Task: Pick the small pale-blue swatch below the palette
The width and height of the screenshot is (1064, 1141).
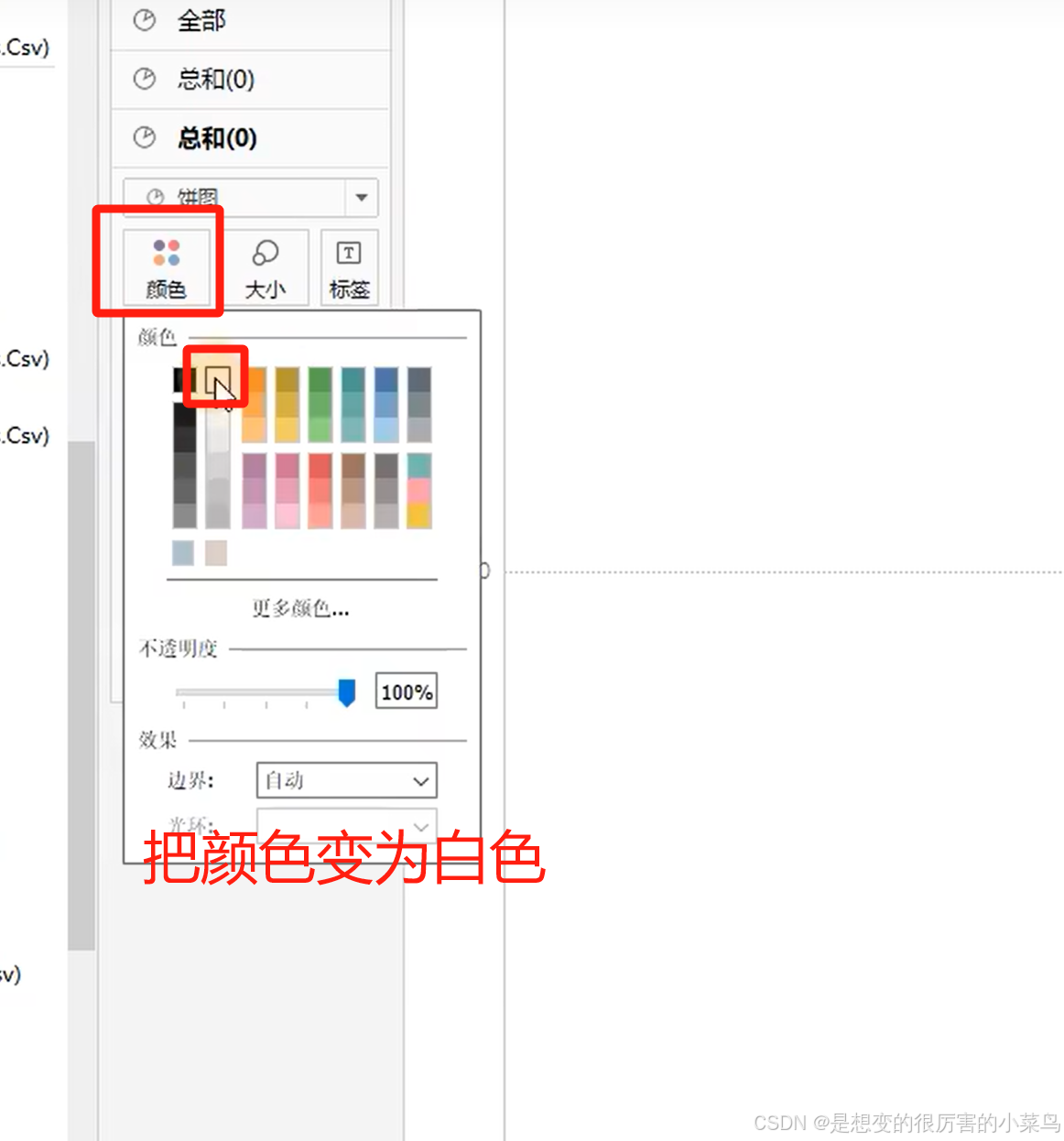Action: [183, 553]
